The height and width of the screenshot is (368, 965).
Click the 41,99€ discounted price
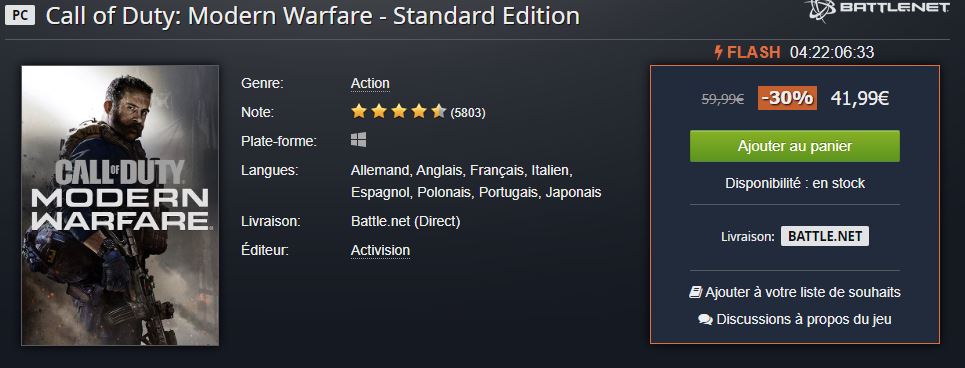tap(860, 98)
